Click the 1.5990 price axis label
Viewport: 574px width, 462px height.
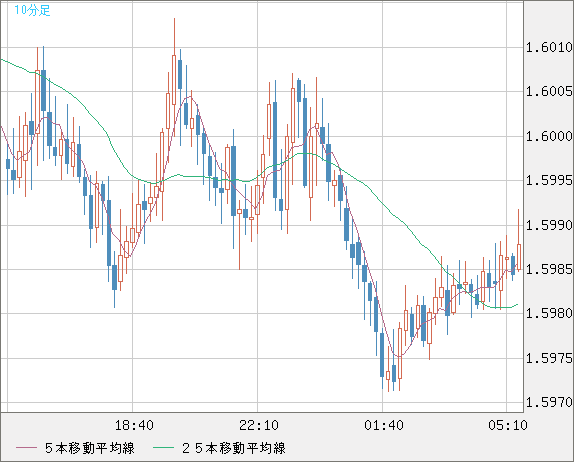pos(549,225)
